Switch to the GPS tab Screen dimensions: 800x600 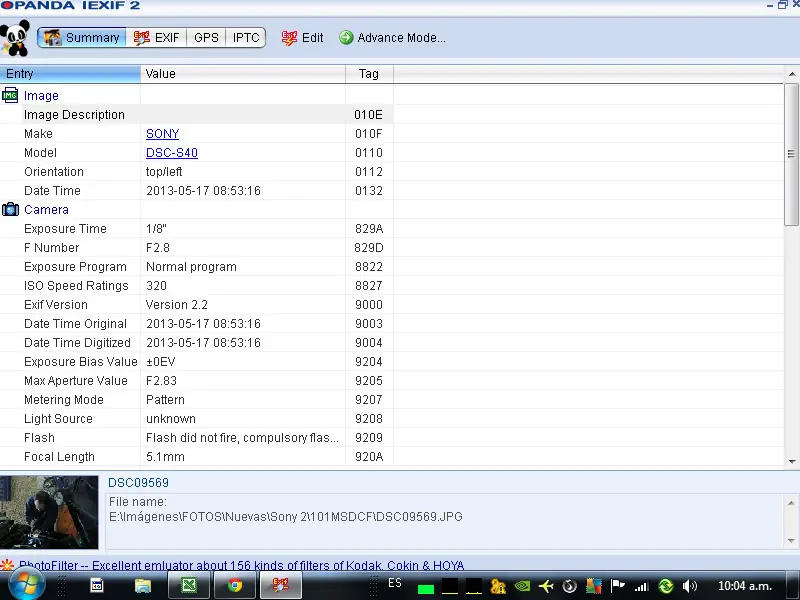point(206,38)
